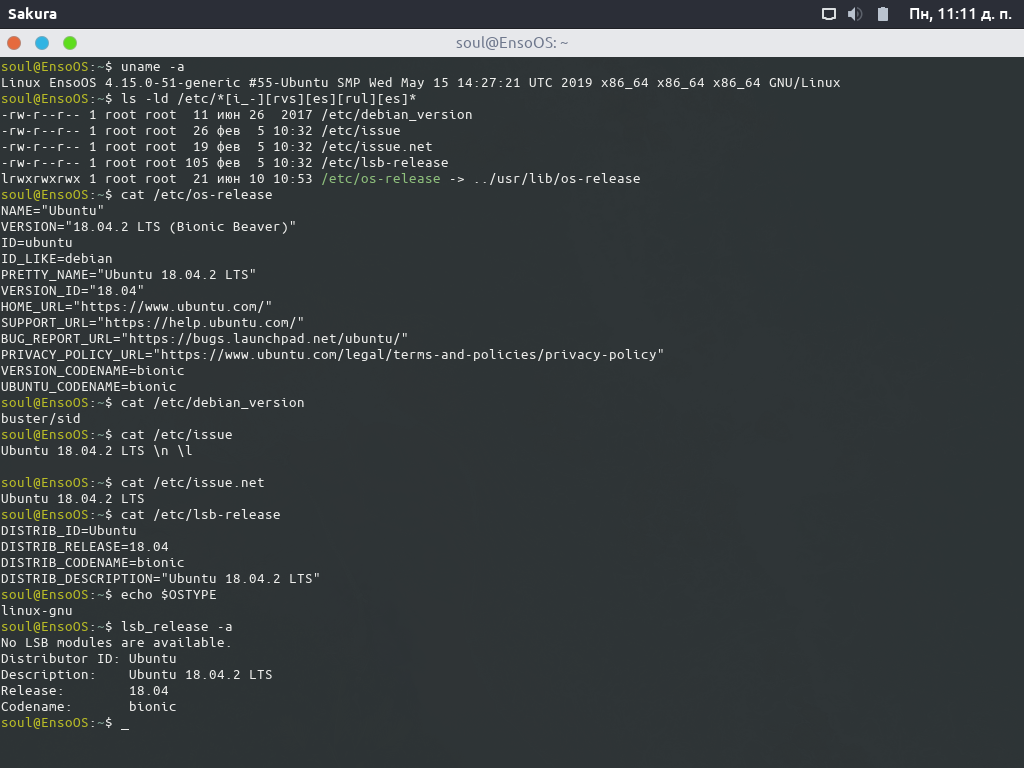The height and width of the screenshot is (768, 1024).
Task: Click the DISTRIB_CODENAME=bionic line
Action: (x=92, y=563)
